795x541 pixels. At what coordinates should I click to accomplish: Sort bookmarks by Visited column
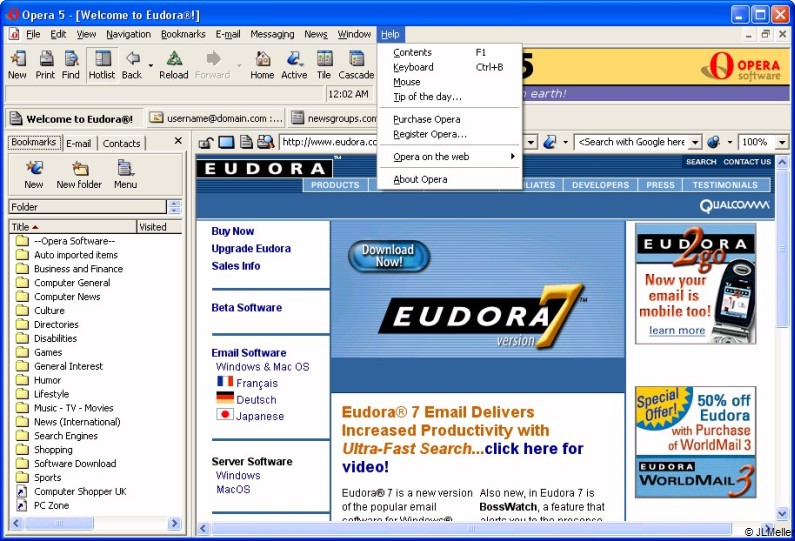(159, 227)
